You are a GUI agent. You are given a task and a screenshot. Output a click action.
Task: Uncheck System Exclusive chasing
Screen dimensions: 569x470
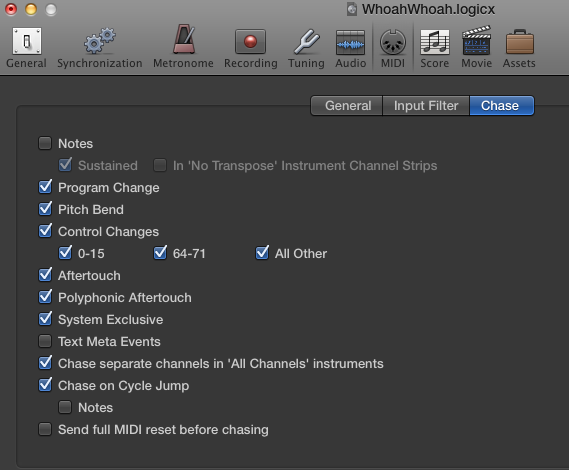tap(45, 319)
